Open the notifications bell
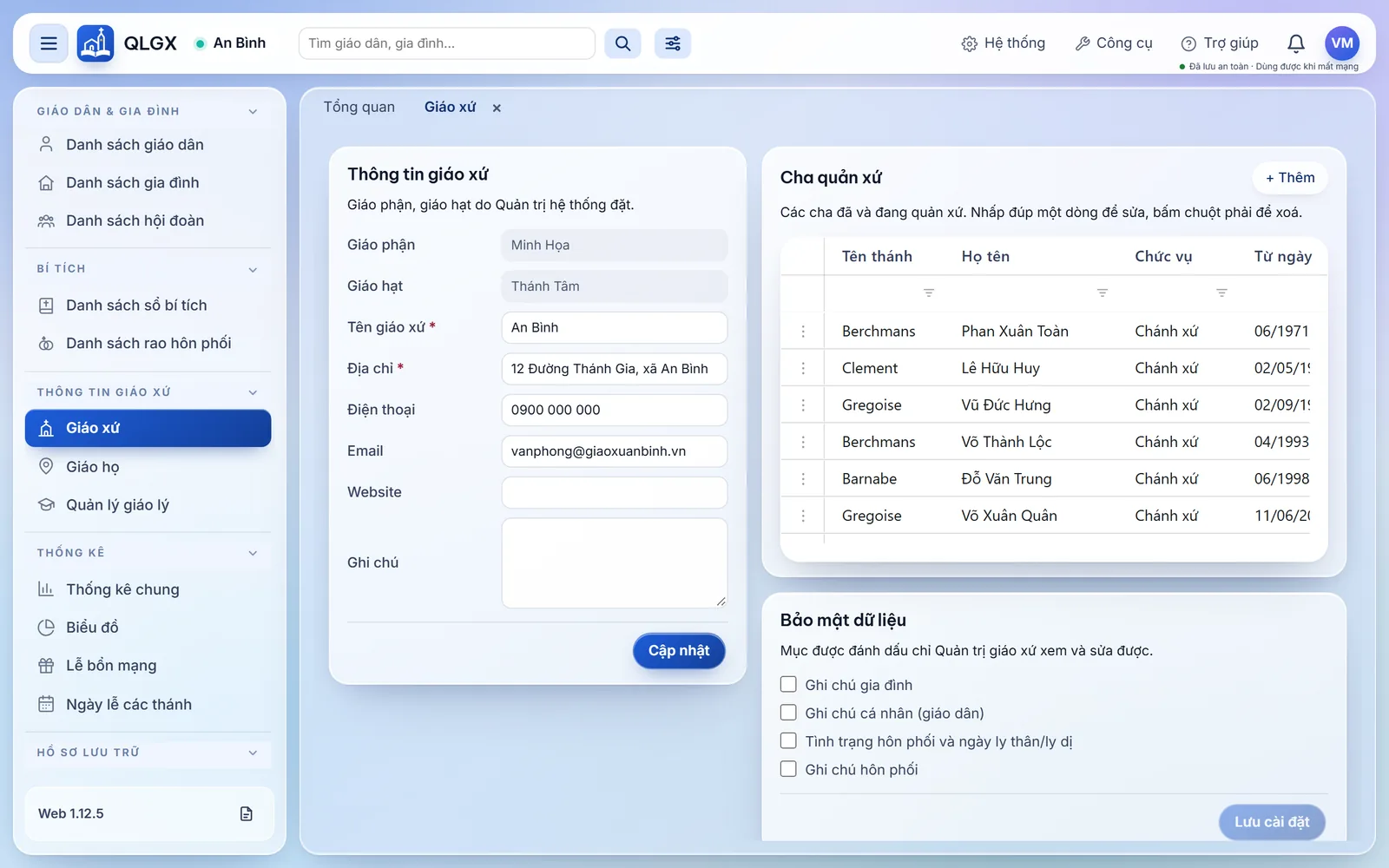1389x868 pixels. (1296, 43)
